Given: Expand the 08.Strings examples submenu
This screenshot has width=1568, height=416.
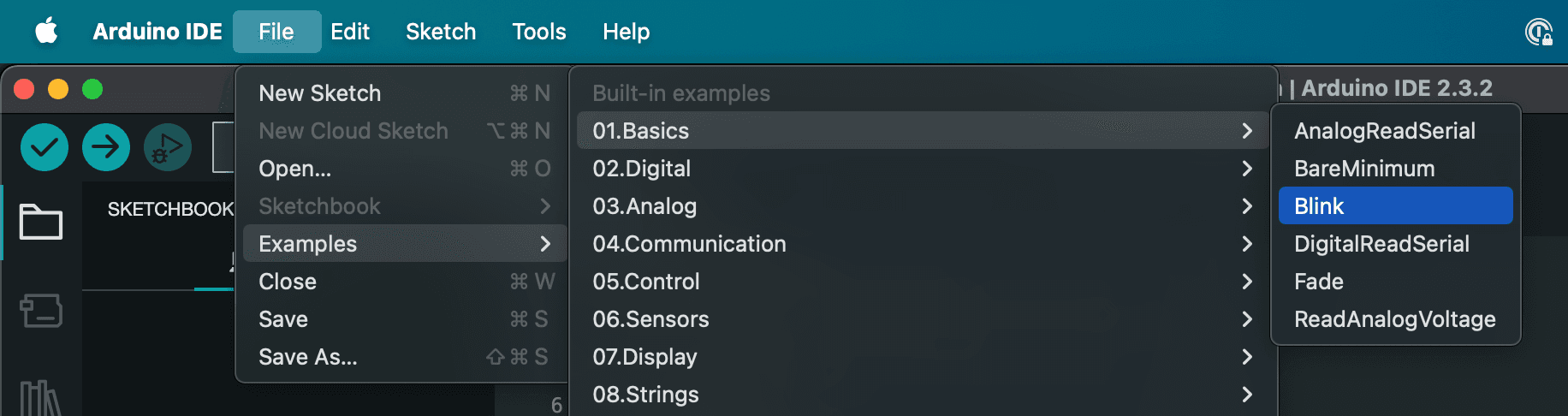Looking at the screenshot, I should (x=923, y=395).
